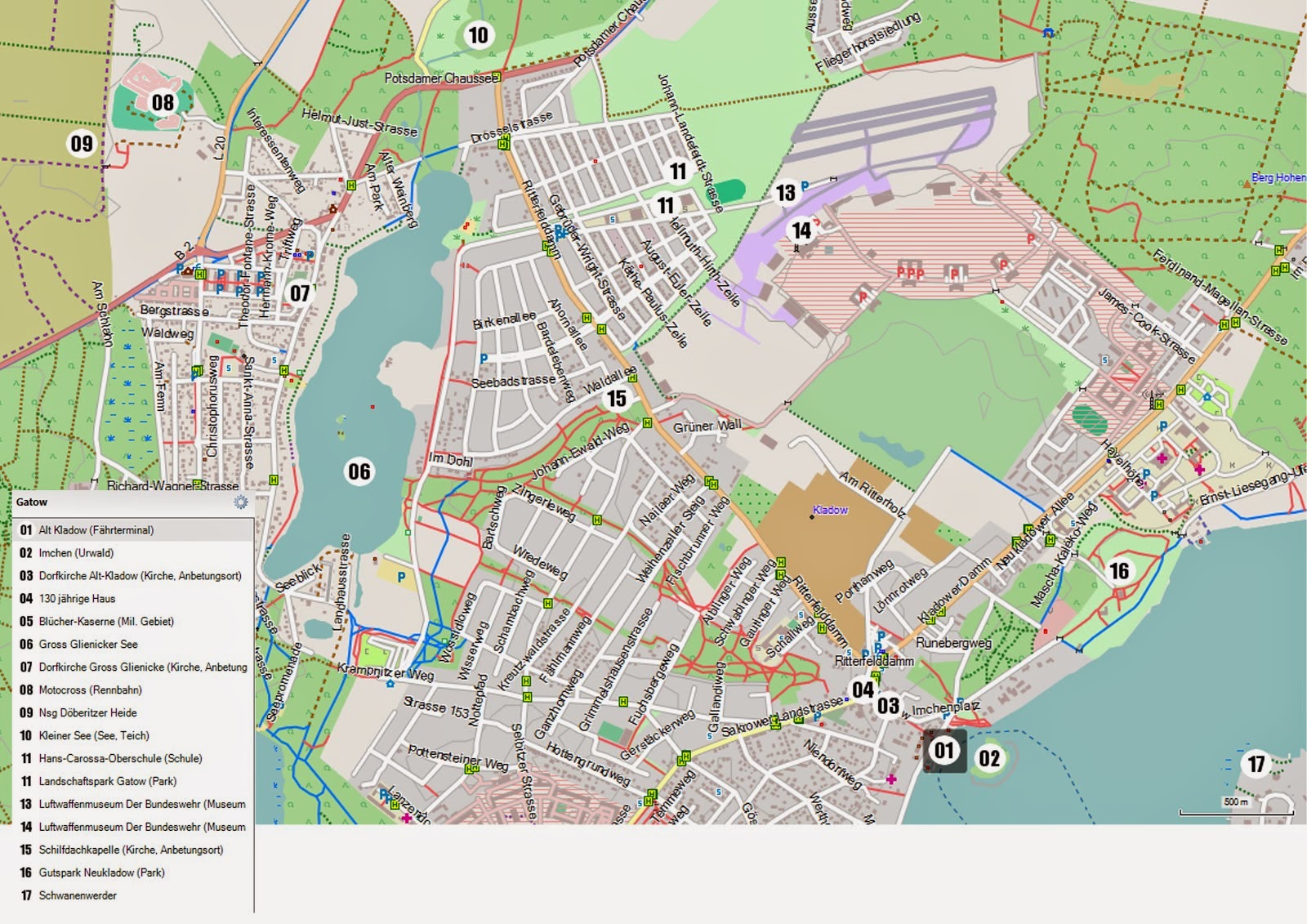The width and height of the screenshot is (1307, 924).
Task: Click the Gatow panel title
Action: click(32, 502)
